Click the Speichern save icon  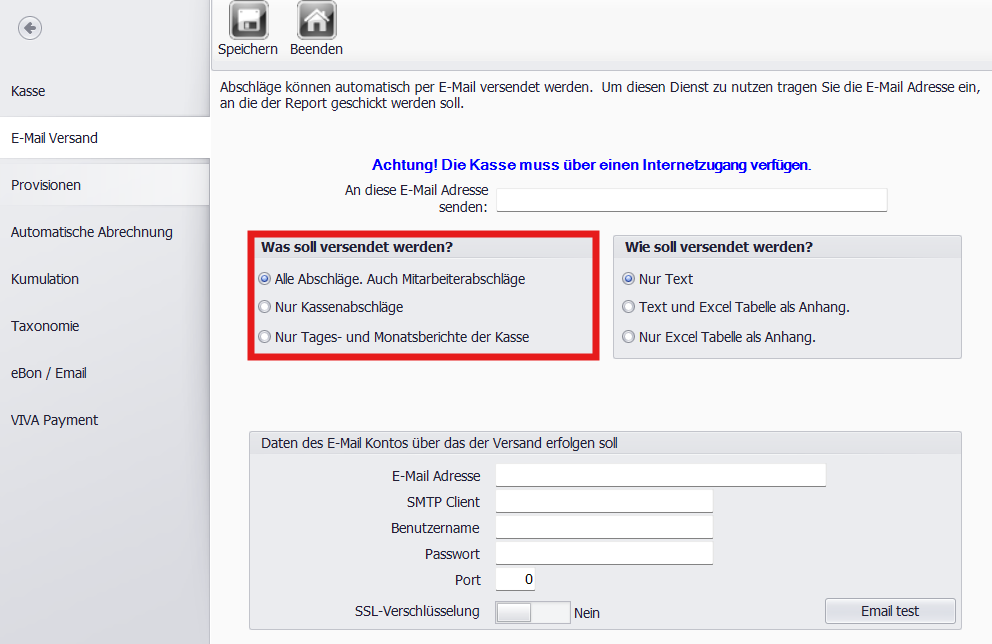tap(249, 20)
